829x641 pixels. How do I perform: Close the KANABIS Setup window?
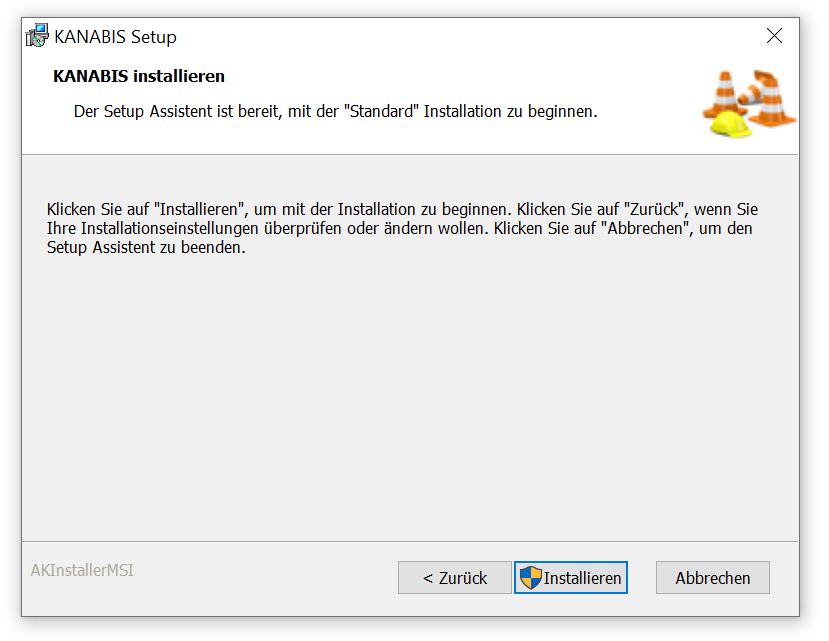774,37
